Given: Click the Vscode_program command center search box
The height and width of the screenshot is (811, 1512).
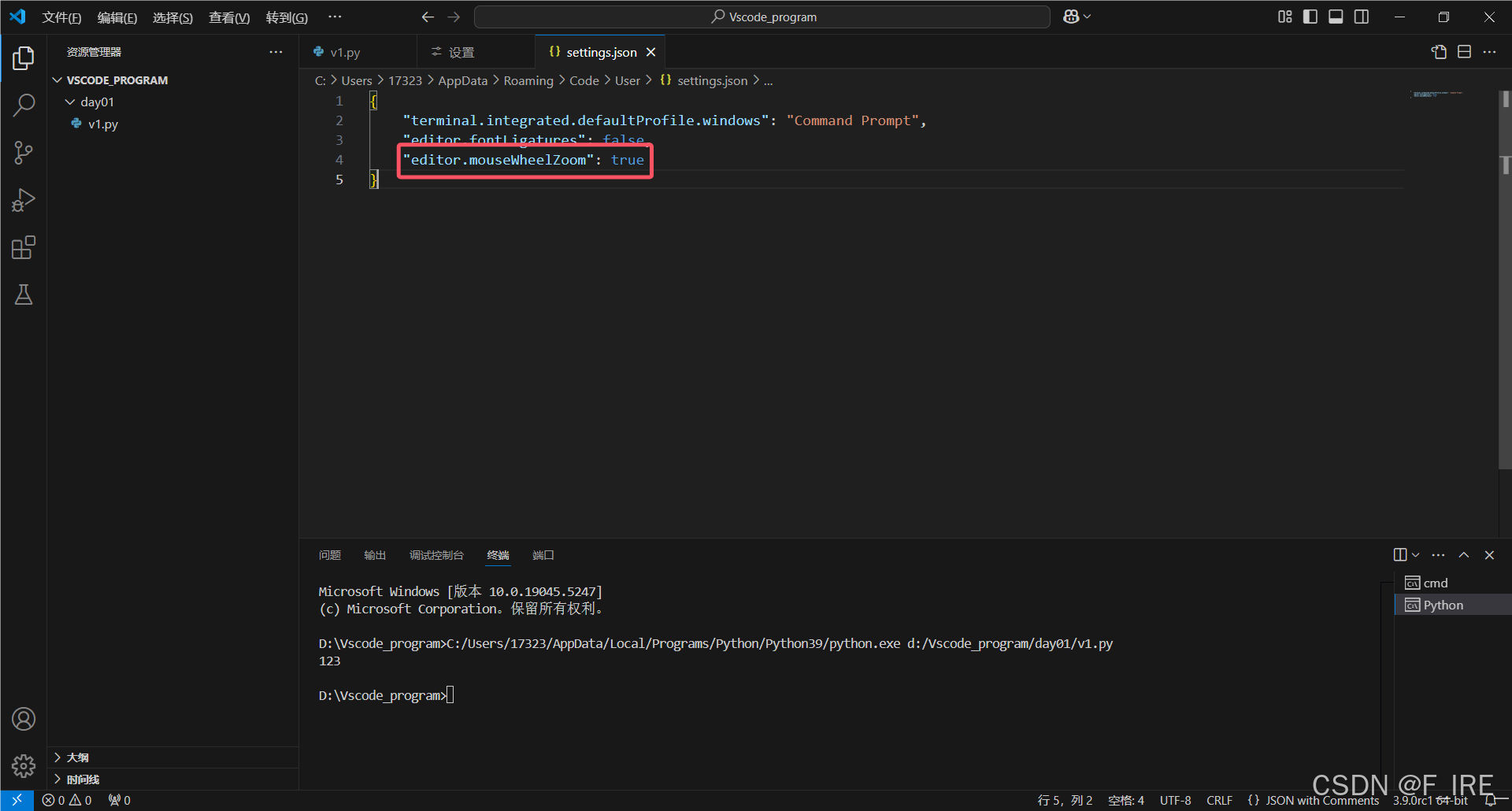Looking at the screenshot, I should pyautogui.click(x=762, y=17).
